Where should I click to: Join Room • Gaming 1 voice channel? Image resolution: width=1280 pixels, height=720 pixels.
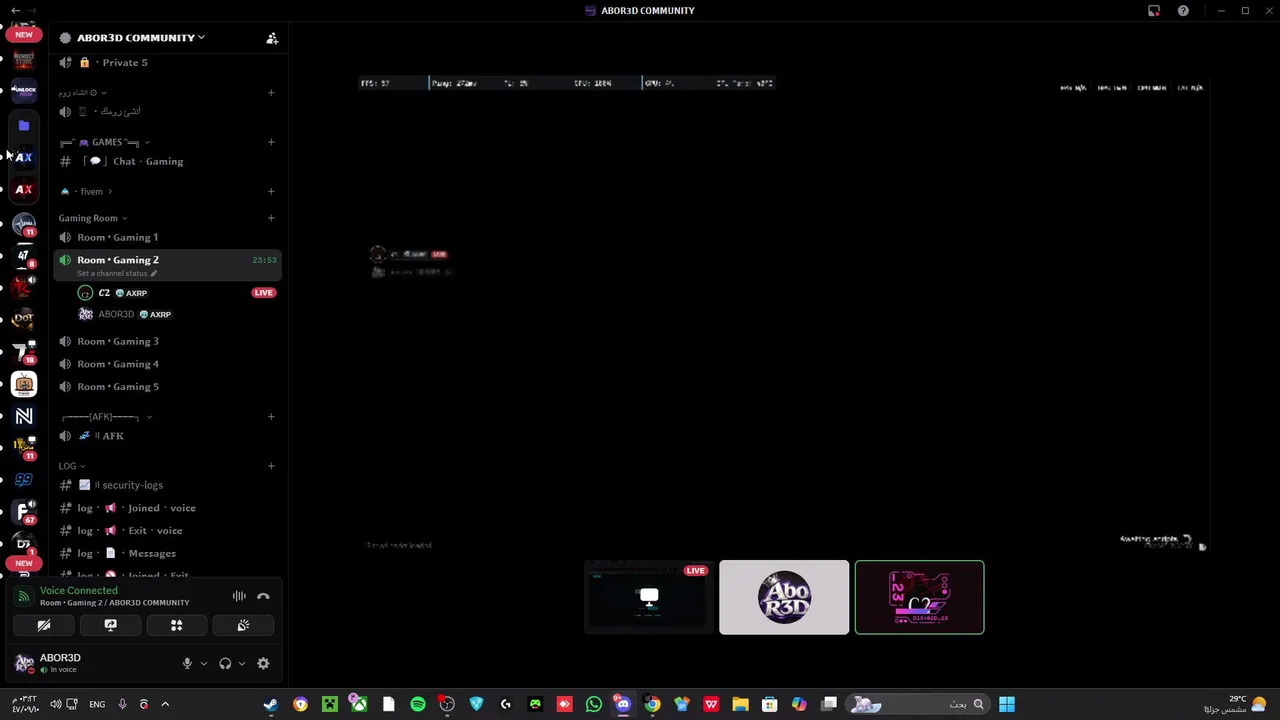pos(167,237)
